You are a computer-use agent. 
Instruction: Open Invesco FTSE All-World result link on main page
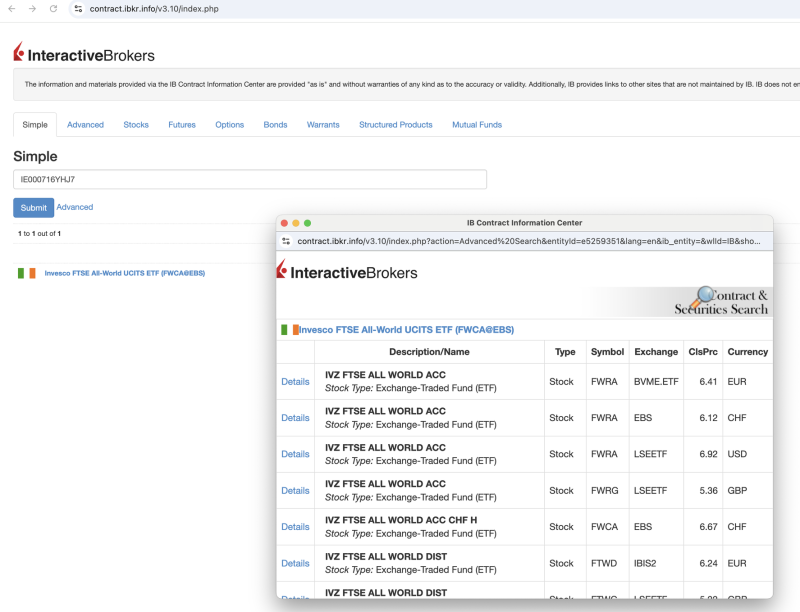pyautogui.click(x=124, y=273)
